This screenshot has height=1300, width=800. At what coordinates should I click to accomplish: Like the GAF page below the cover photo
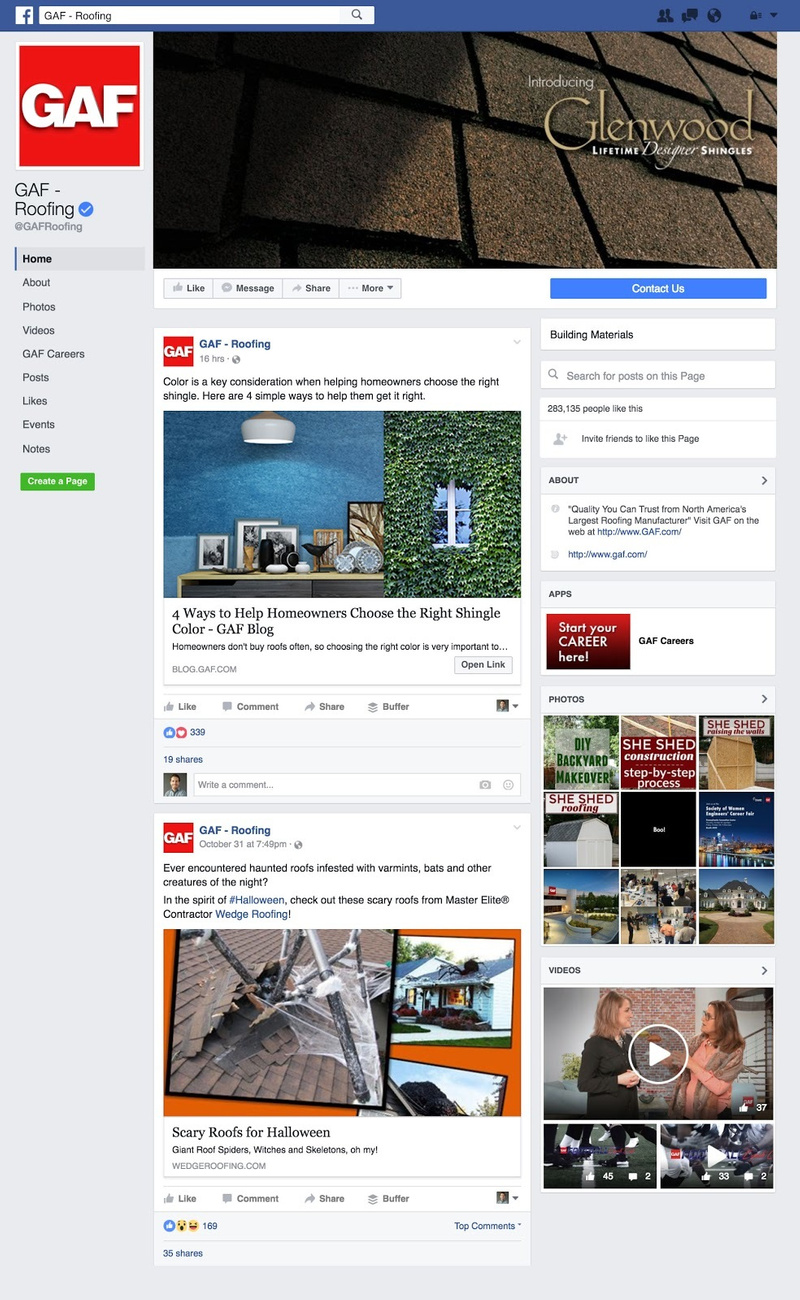click(188, 288)
